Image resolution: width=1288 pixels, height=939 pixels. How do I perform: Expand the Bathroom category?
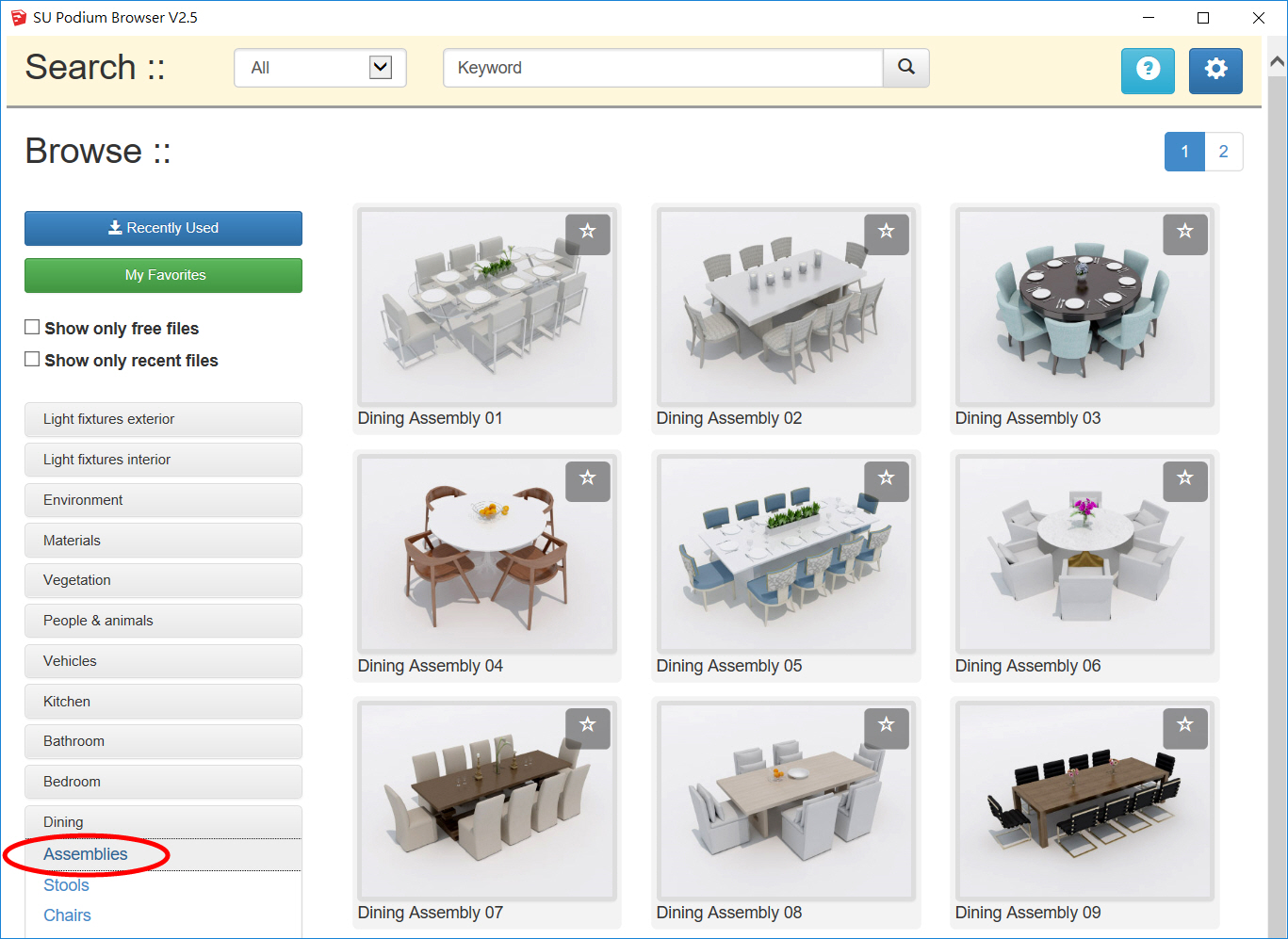pyautogui.click(x=163, y=741)
